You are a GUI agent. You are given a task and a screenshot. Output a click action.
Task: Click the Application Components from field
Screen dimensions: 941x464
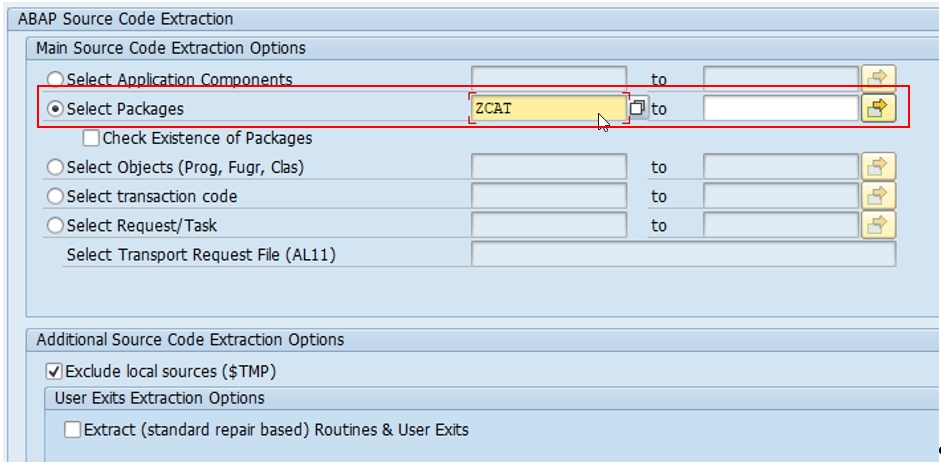coord(549,78)
